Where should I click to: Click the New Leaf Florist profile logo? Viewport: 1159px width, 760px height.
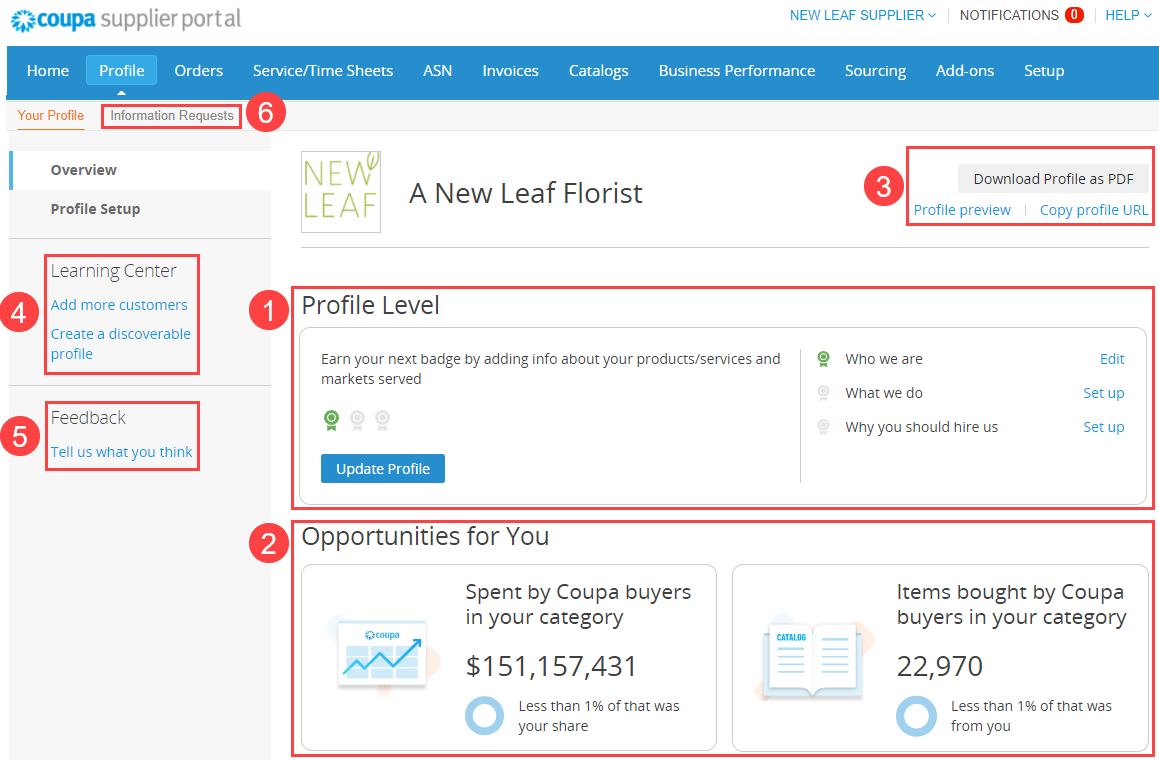pos(340,193)
